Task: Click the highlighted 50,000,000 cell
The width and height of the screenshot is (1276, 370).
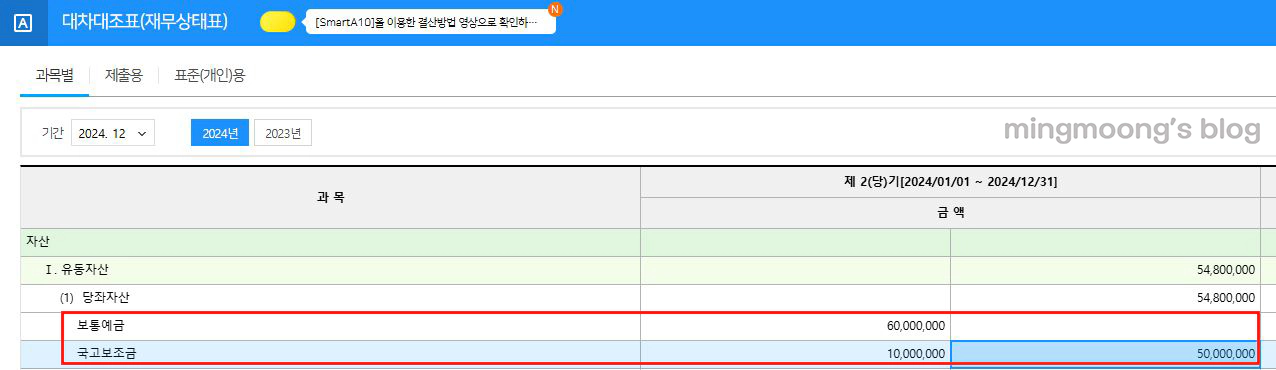Action: (1105, 354)
